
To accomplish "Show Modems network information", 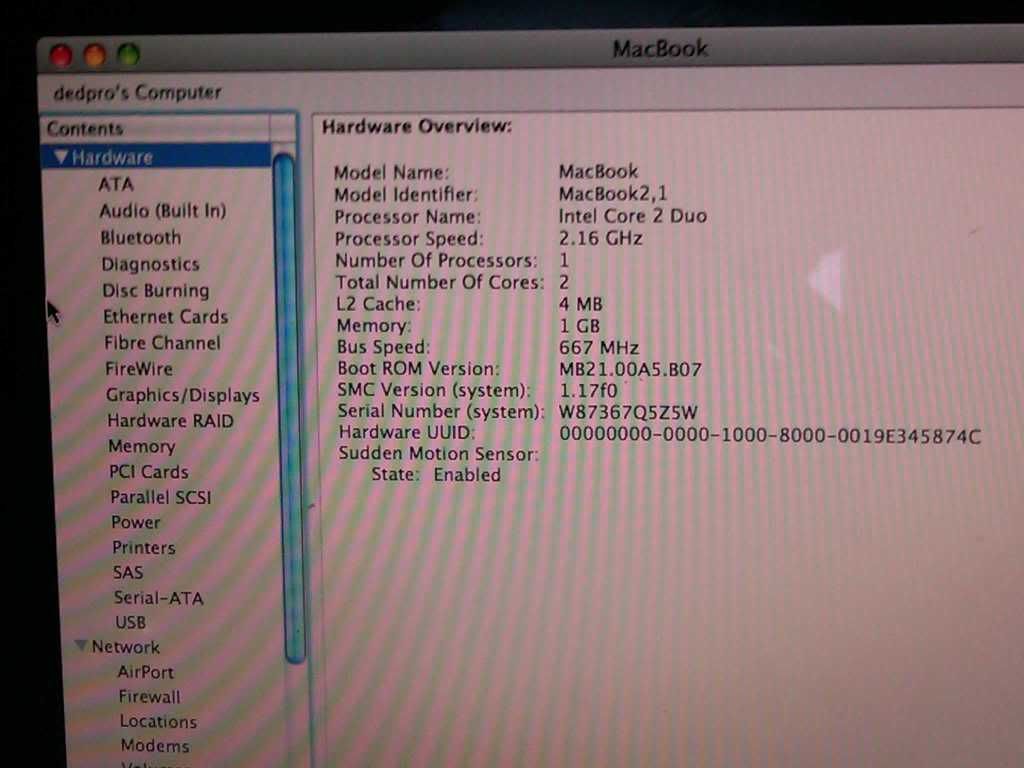I will click(x=155, y=746).
